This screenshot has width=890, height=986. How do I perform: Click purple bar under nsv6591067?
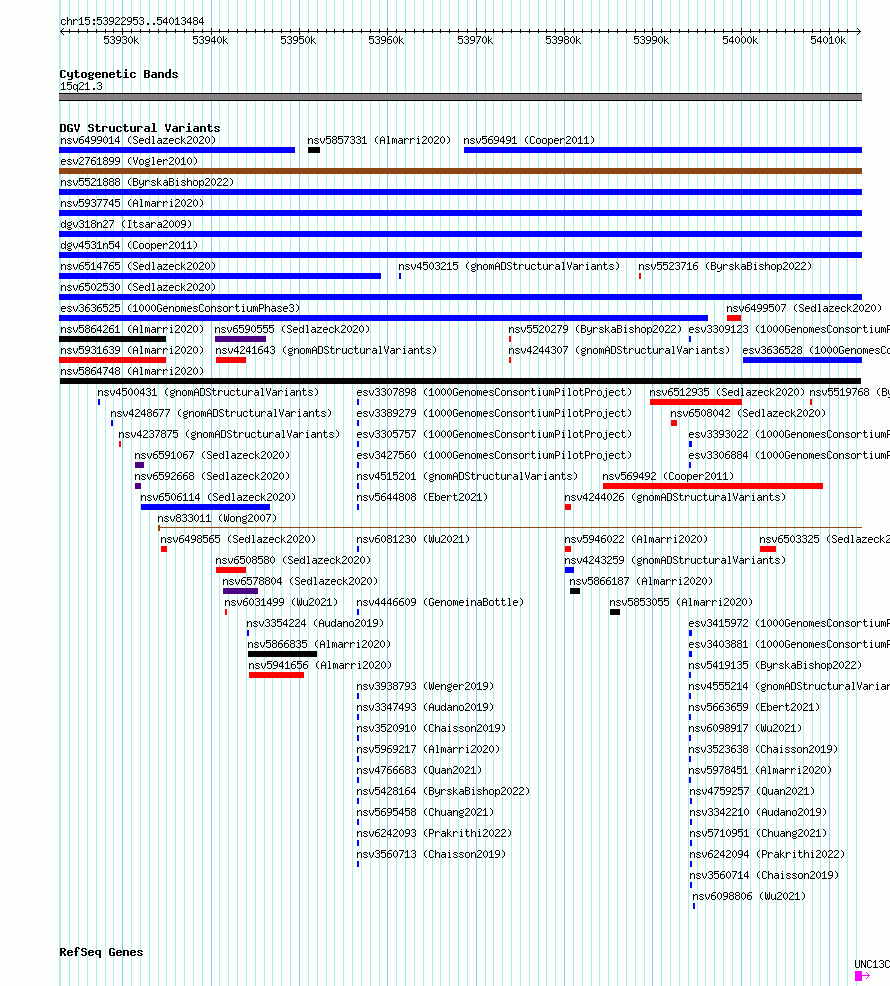(x=140, y=465)
